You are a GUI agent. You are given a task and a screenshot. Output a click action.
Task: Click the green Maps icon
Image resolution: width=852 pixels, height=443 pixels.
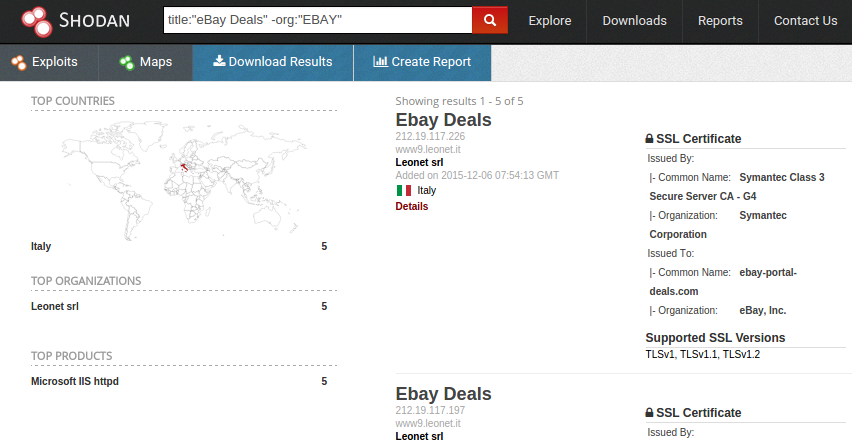coord(127,63)
